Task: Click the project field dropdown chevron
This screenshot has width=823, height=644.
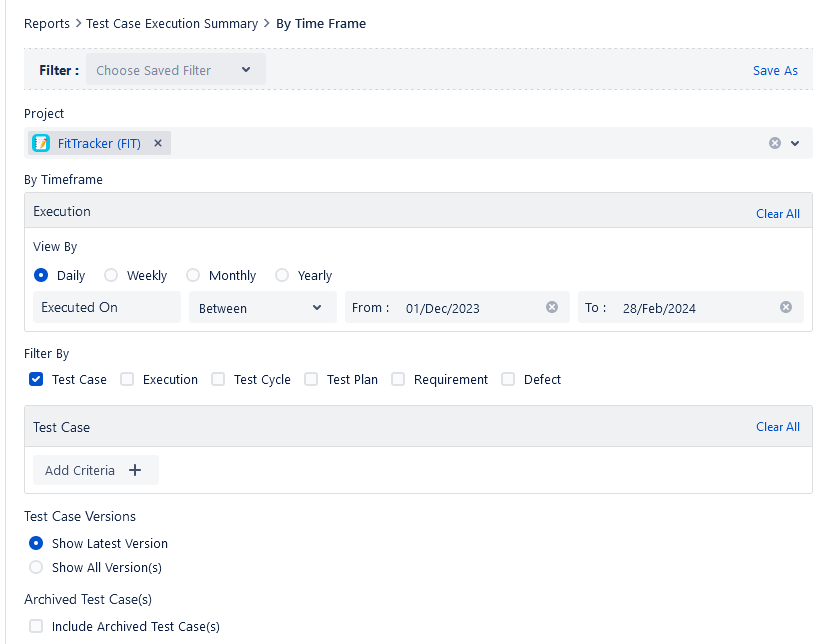Action: click(x=796, y=143)
